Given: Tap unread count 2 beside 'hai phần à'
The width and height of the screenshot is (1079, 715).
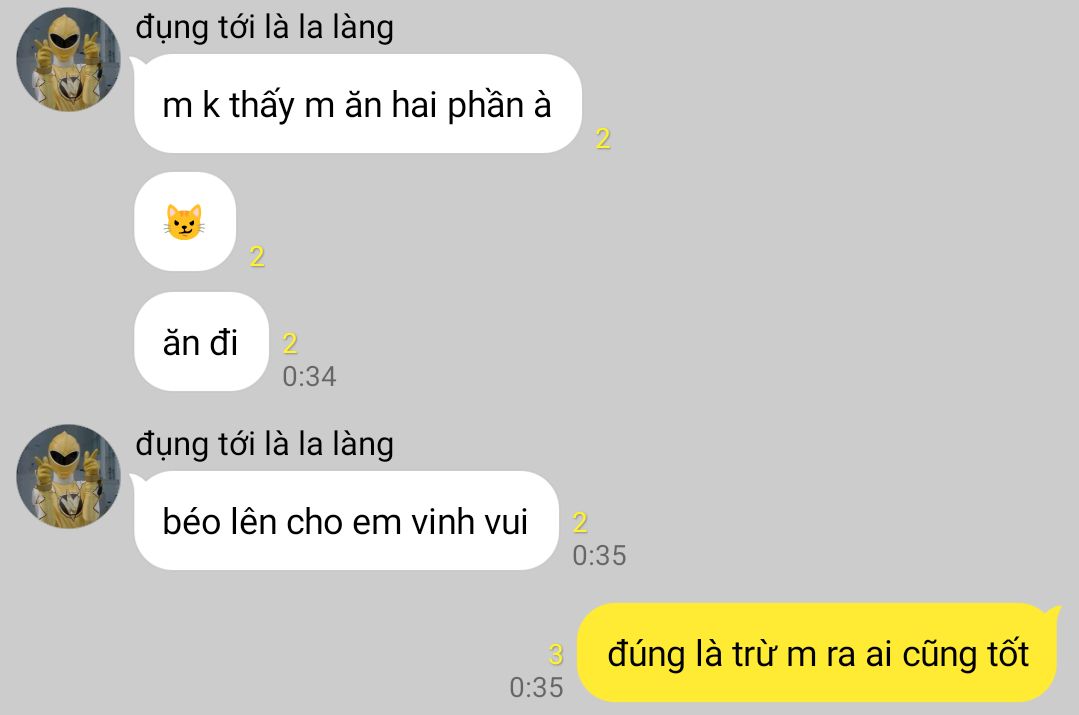Looking at the screenshot, I should (x=603, y=139).
